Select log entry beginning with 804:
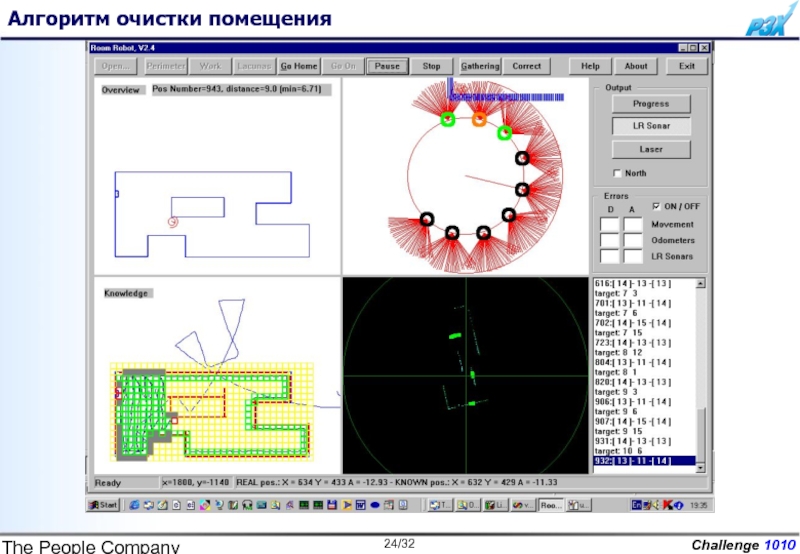This screenshot has height=554, width=800. [644, 362]
